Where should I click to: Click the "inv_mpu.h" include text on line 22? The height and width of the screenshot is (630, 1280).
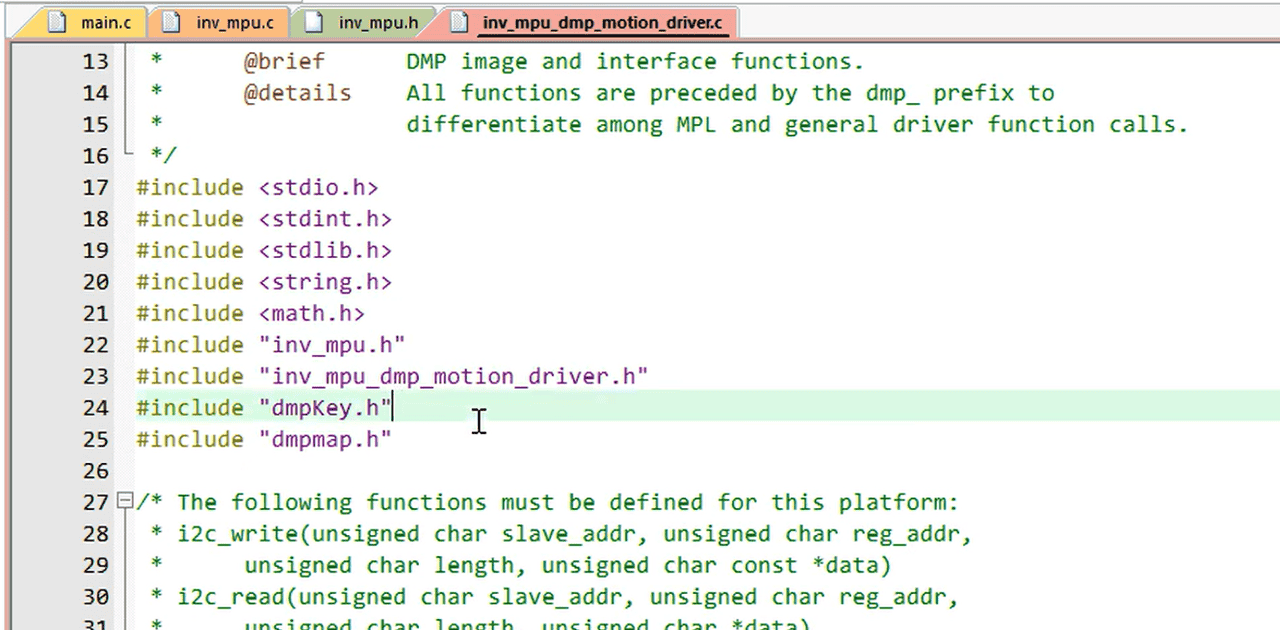click(331, 345)
